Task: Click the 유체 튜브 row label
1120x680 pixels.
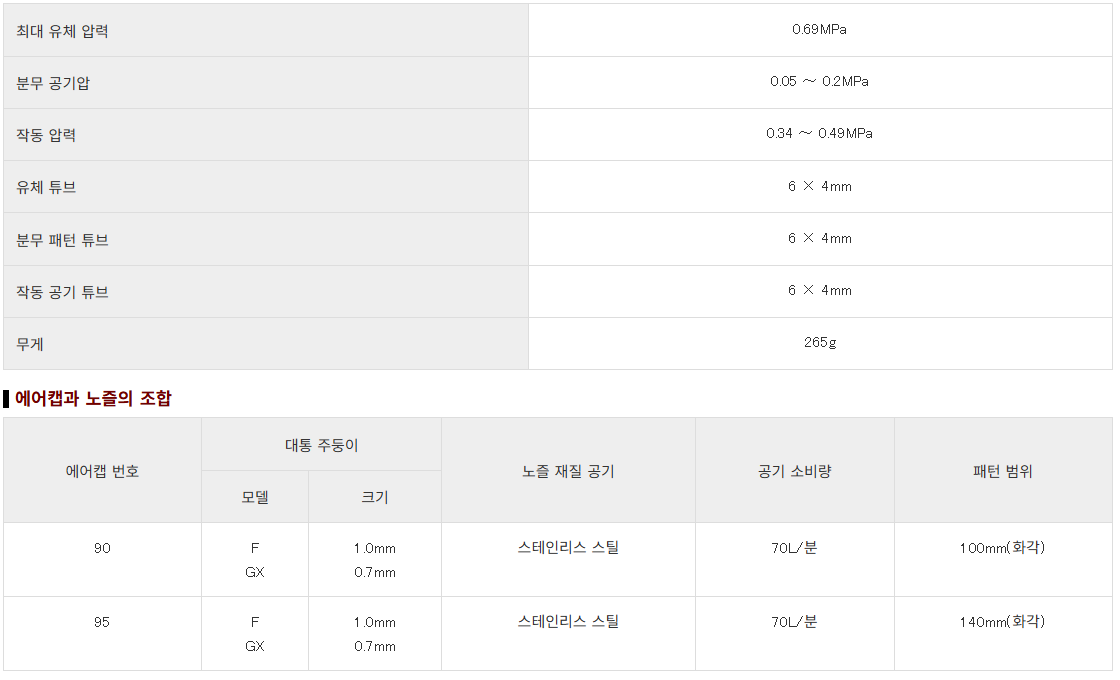Action: [x=46, y=187]
